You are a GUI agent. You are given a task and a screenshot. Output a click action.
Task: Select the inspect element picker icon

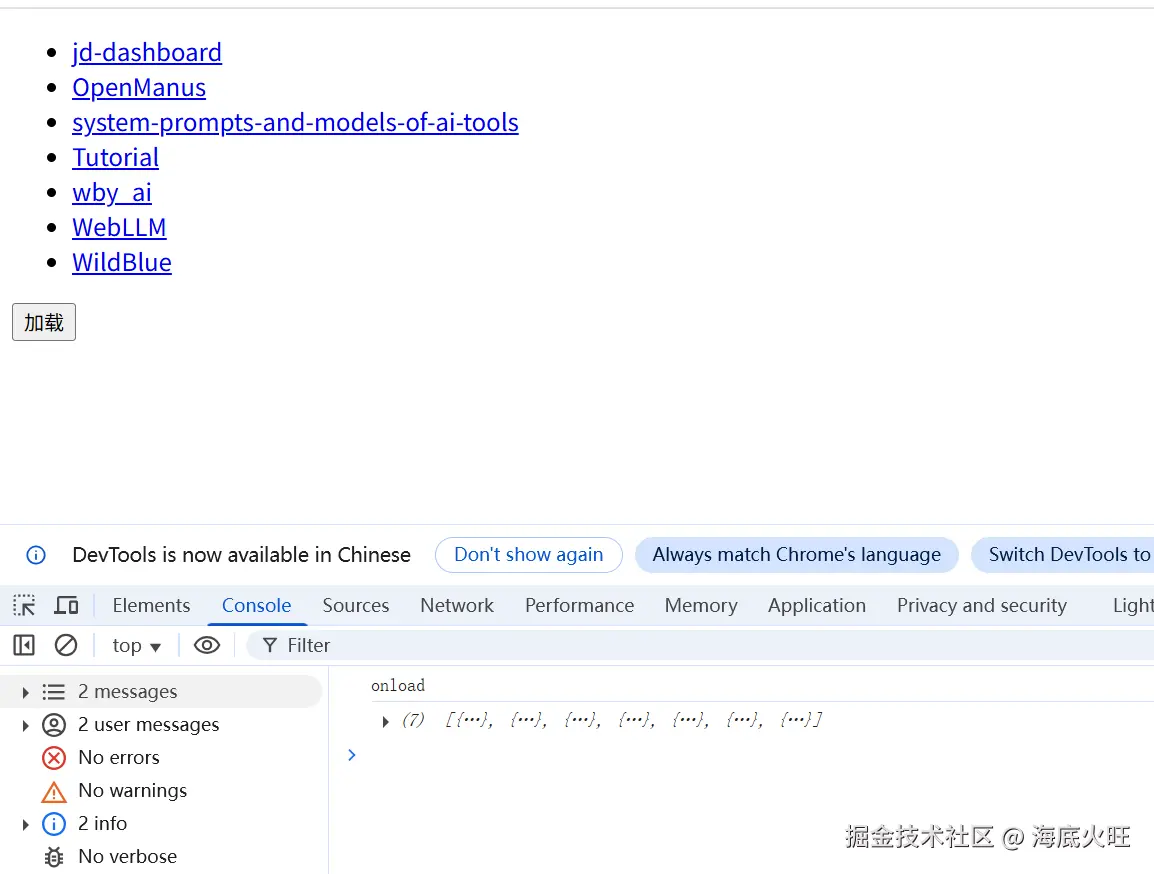[24, 605]
